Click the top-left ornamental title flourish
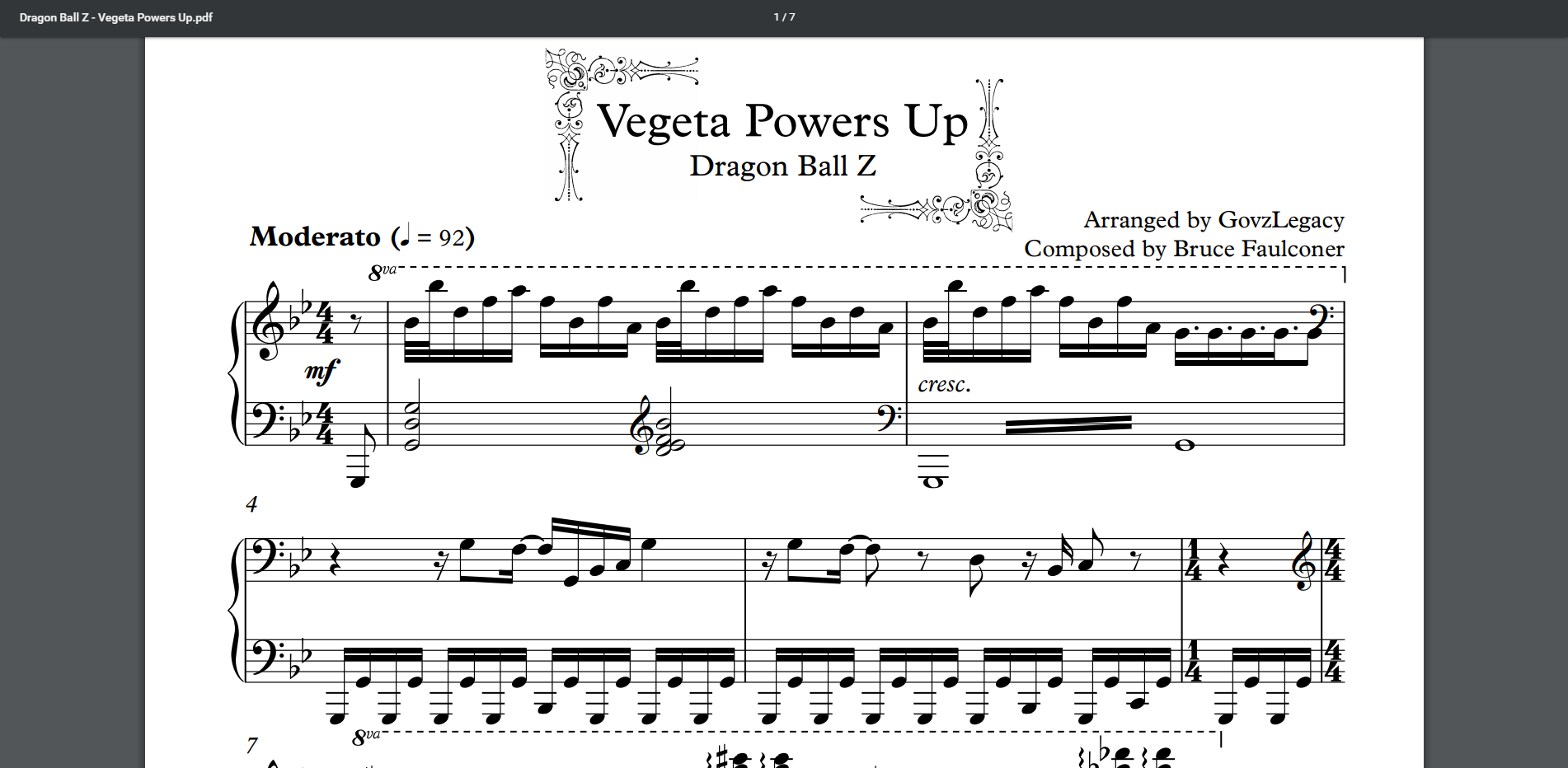The height and width of the screenshot is (768, 1568). pos(622,124)
